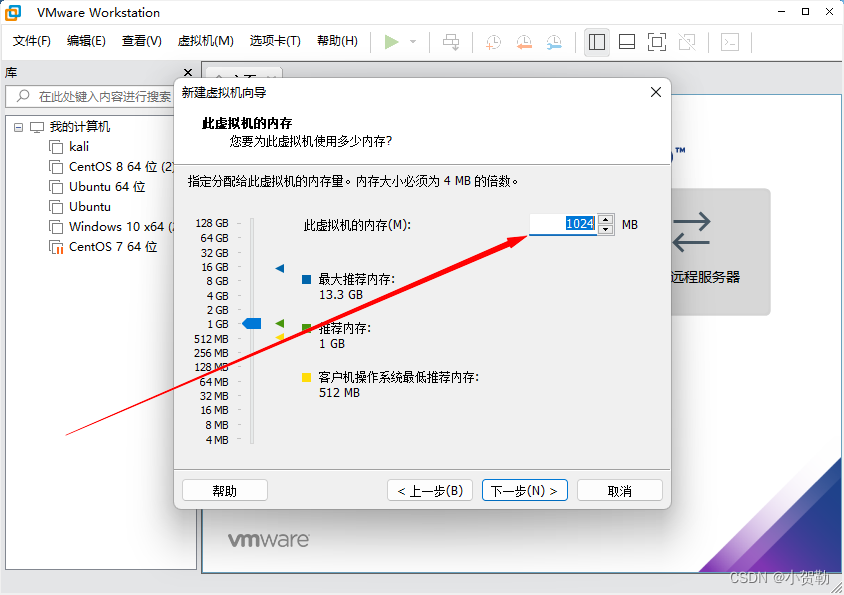Open the 查看(V) menu
Screen dimensions: 844x595
[142, 41]
